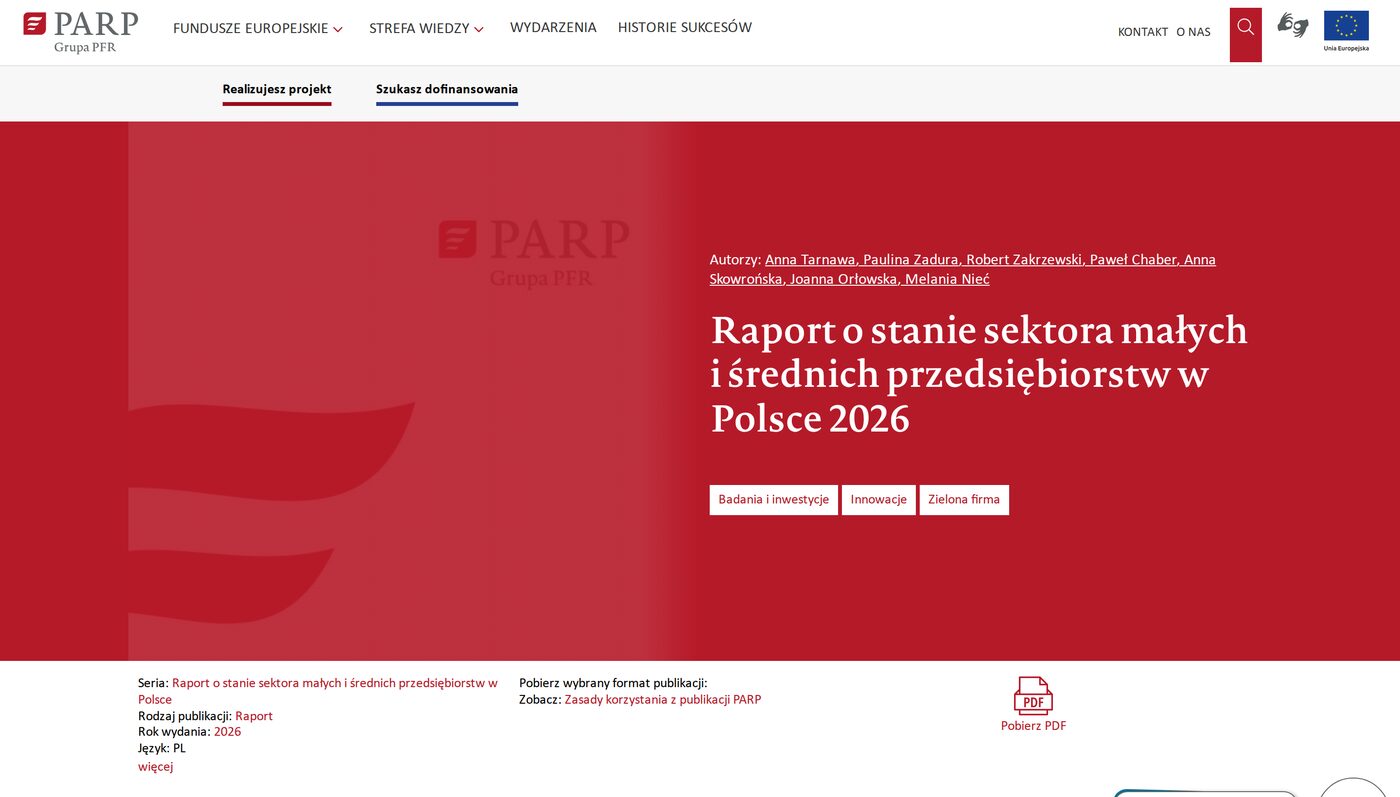Switch to Szukasz dofinansowania tab
Viewport: 1400px width, 797px height.
pos(447,90)
